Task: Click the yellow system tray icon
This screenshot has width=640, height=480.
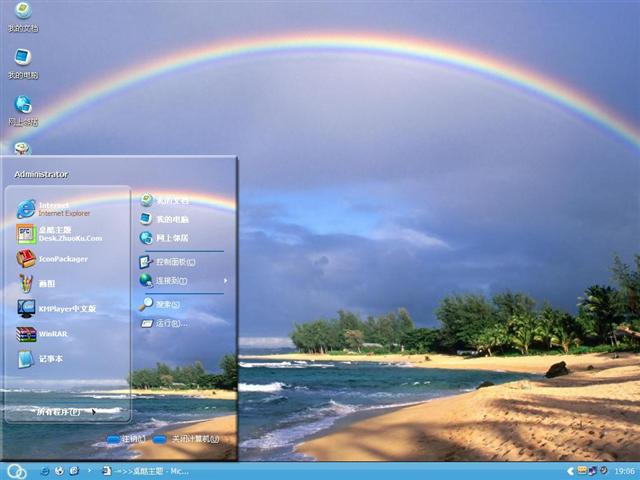Action: [582, 470]
